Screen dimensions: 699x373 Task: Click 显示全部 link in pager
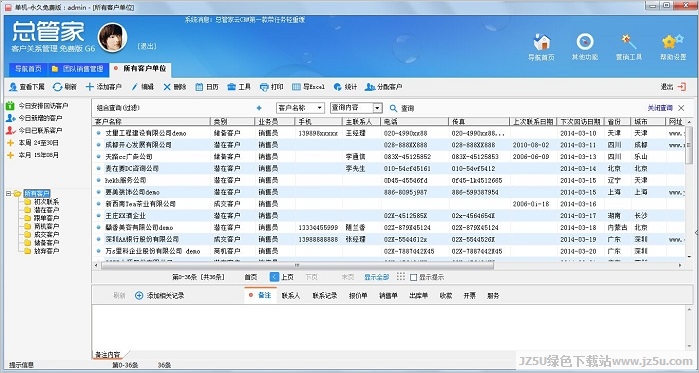tap(376, 277)
